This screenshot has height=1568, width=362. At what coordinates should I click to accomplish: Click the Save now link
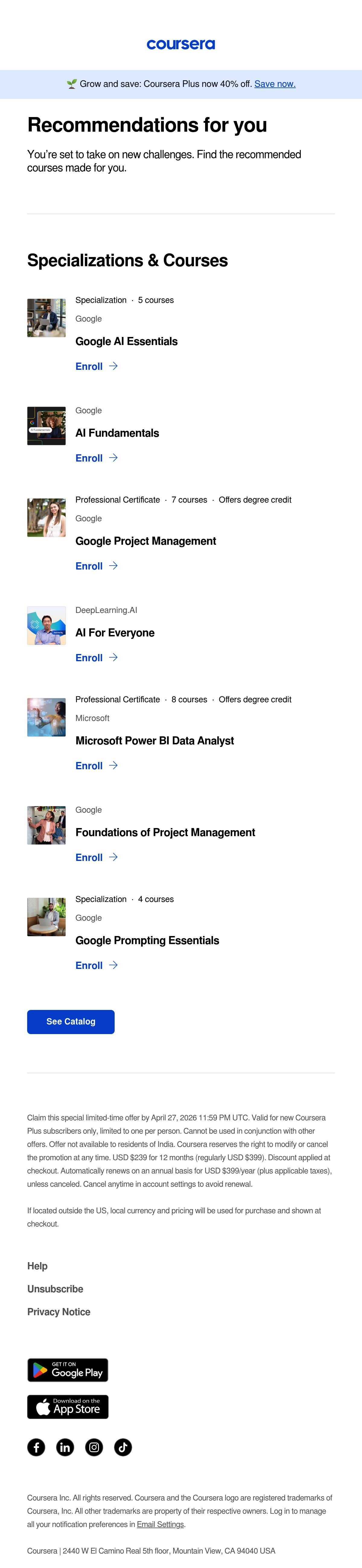(x=275, y=84)
